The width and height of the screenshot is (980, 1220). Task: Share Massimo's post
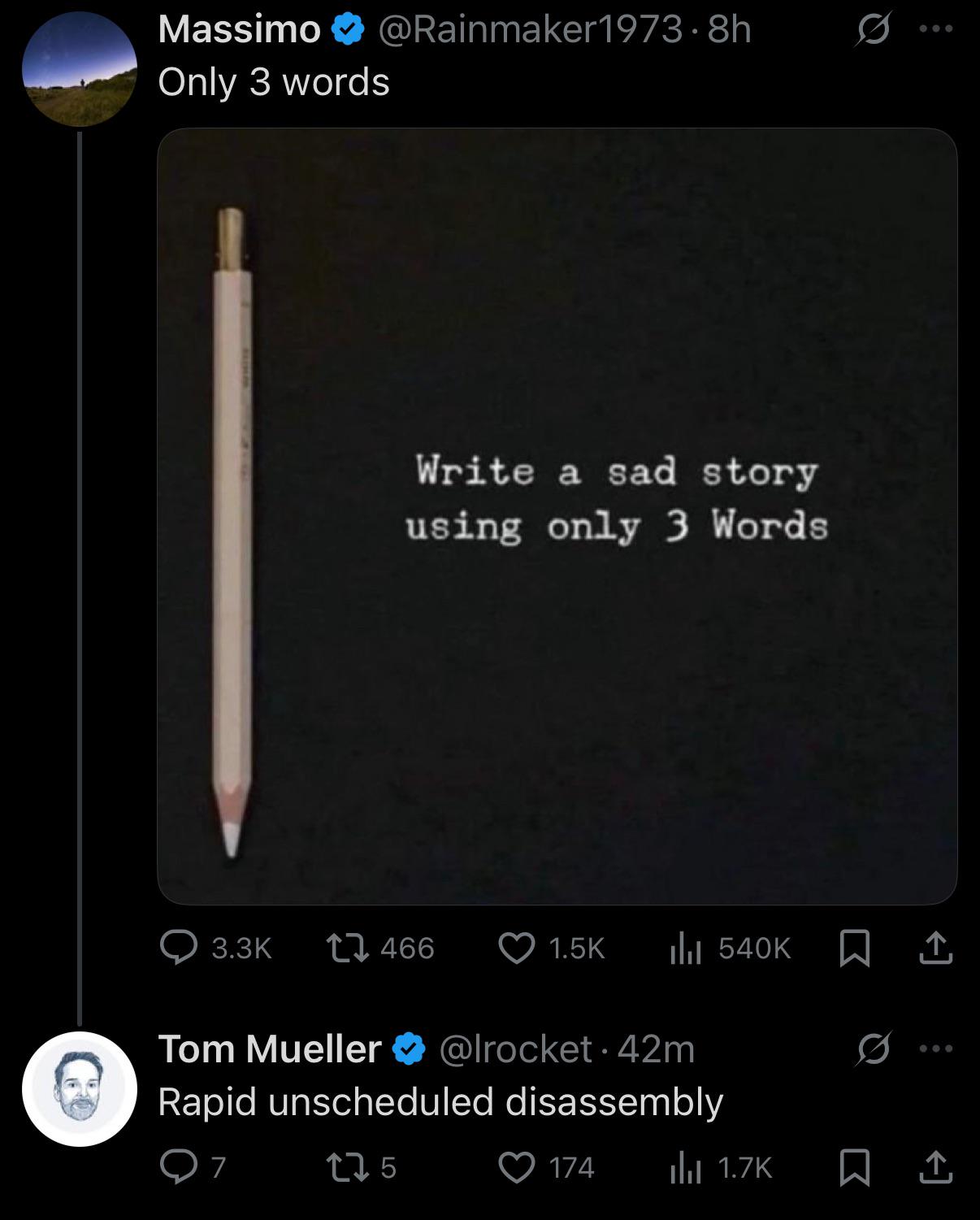(x=935, y=948)
